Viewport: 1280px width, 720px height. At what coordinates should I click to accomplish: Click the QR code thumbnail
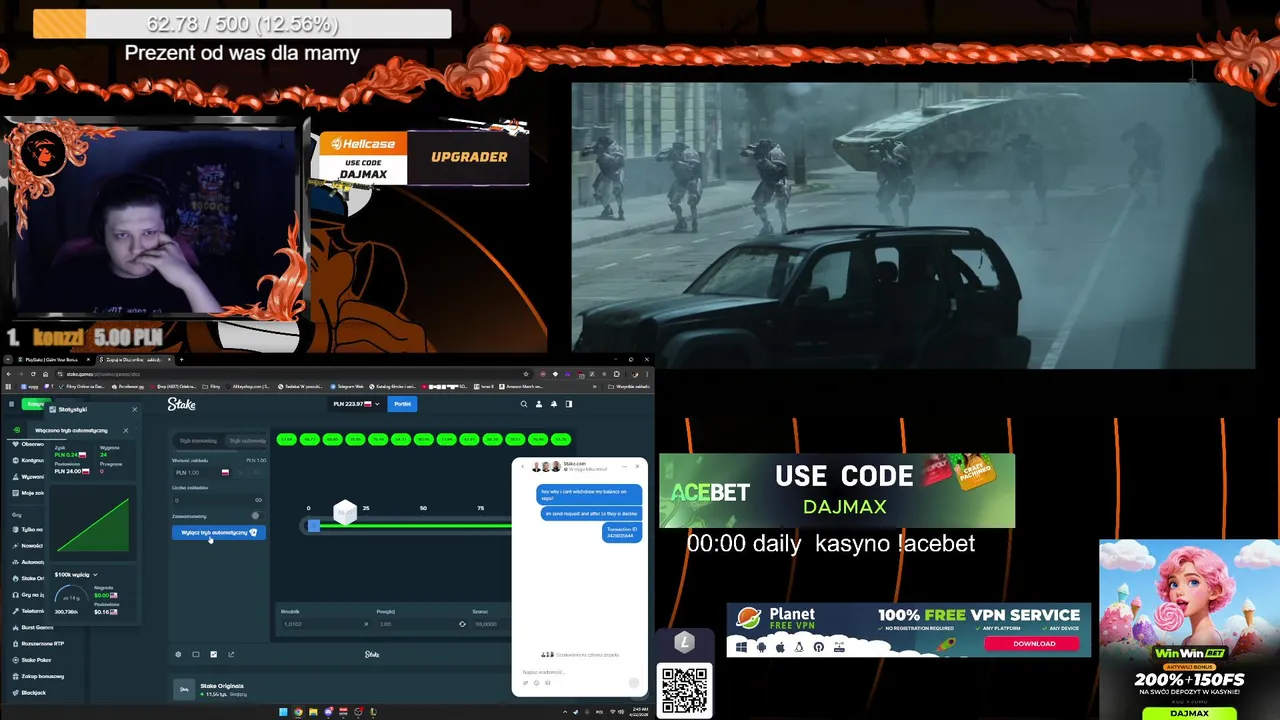pos(685,690)
